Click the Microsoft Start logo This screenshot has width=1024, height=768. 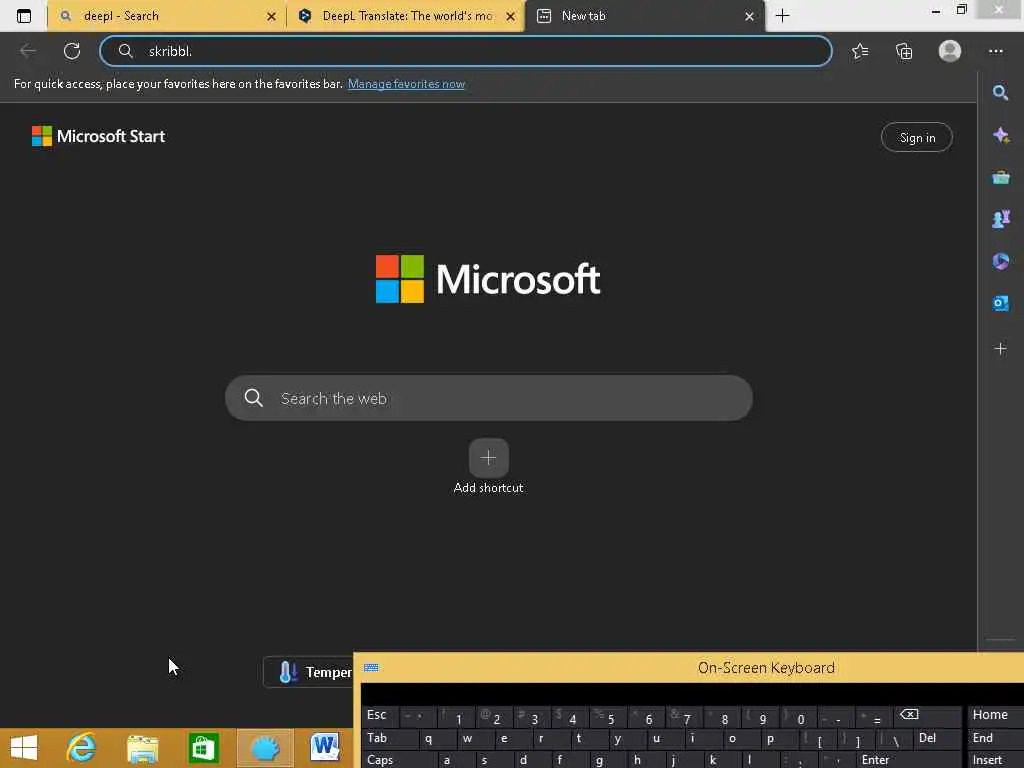pos(99,136)
